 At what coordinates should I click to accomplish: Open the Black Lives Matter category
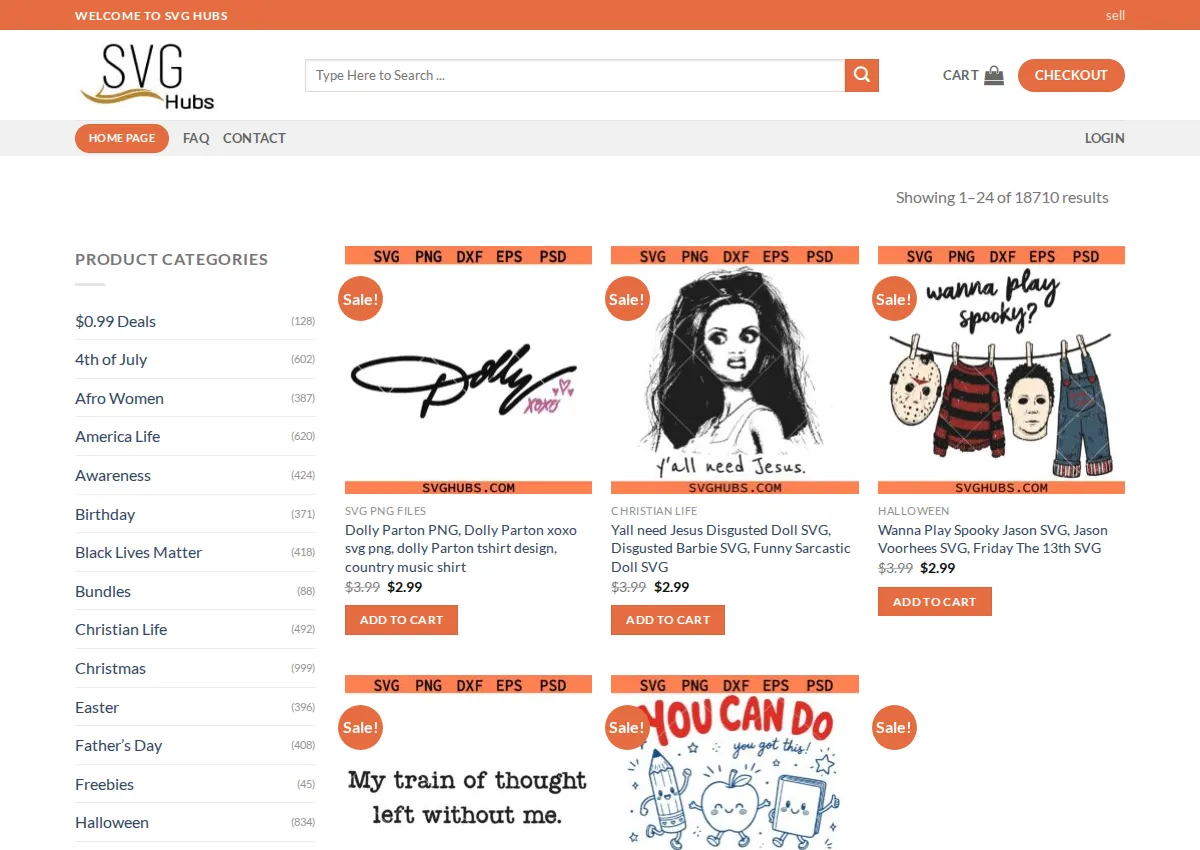(x=139, y=552)
